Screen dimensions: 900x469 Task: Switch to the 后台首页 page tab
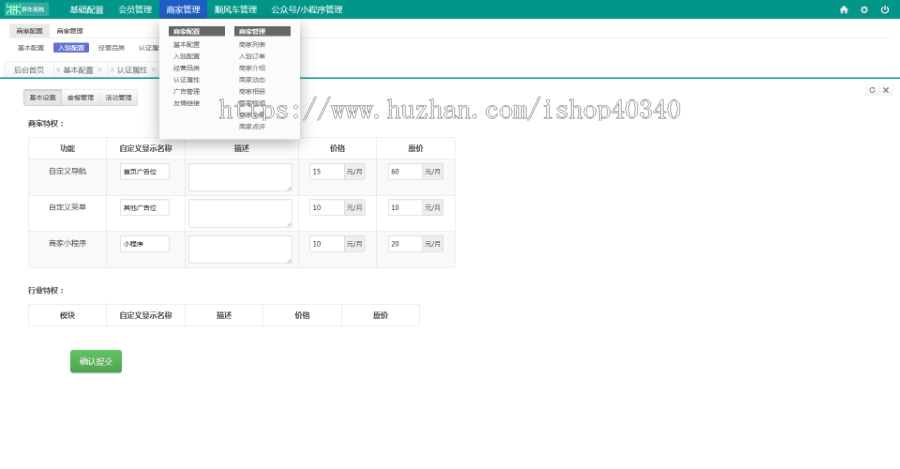coord(29,69)
